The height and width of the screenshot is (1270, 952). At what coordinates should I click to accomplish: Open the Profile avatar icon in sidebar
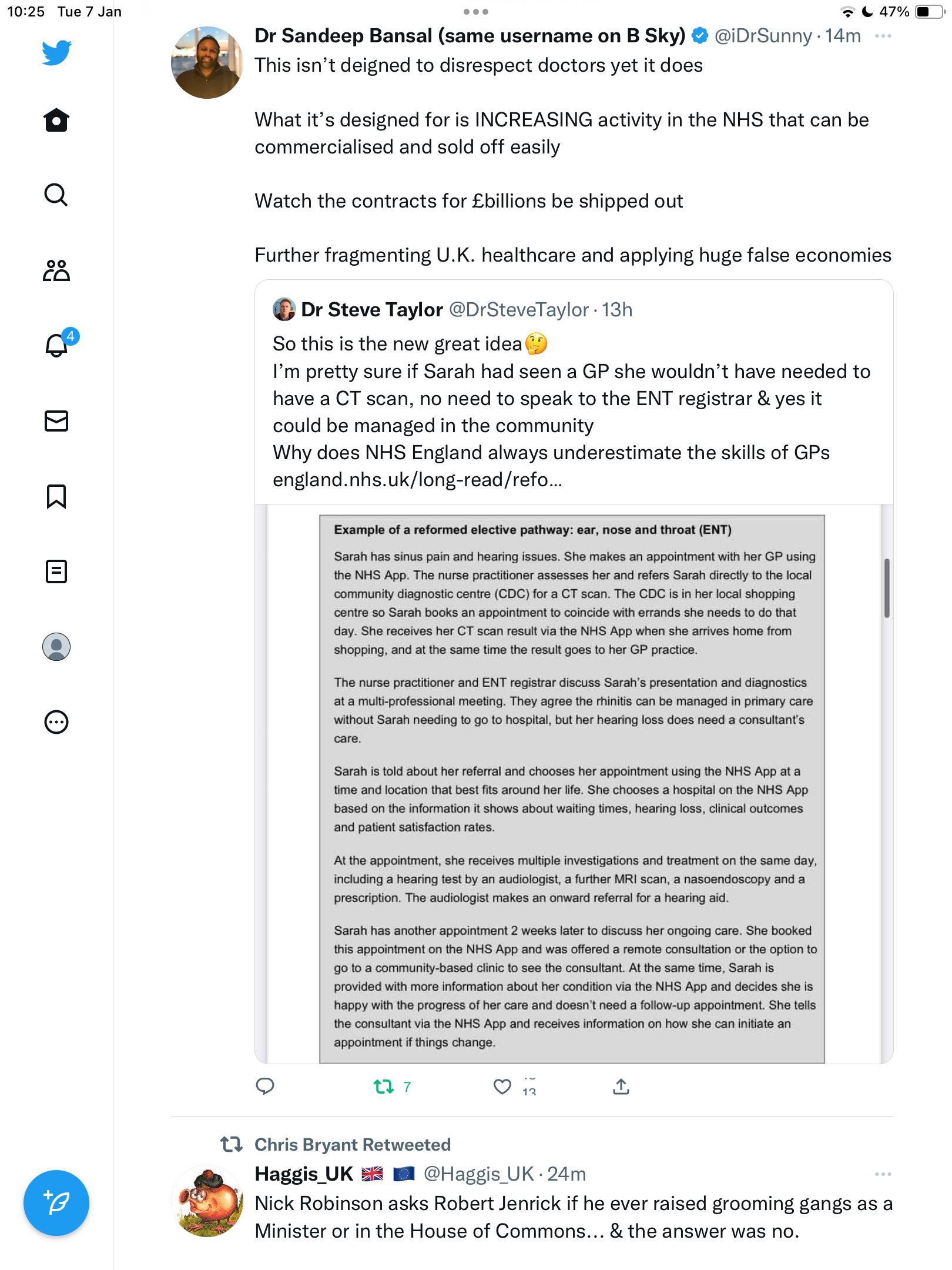coord(56,647)
